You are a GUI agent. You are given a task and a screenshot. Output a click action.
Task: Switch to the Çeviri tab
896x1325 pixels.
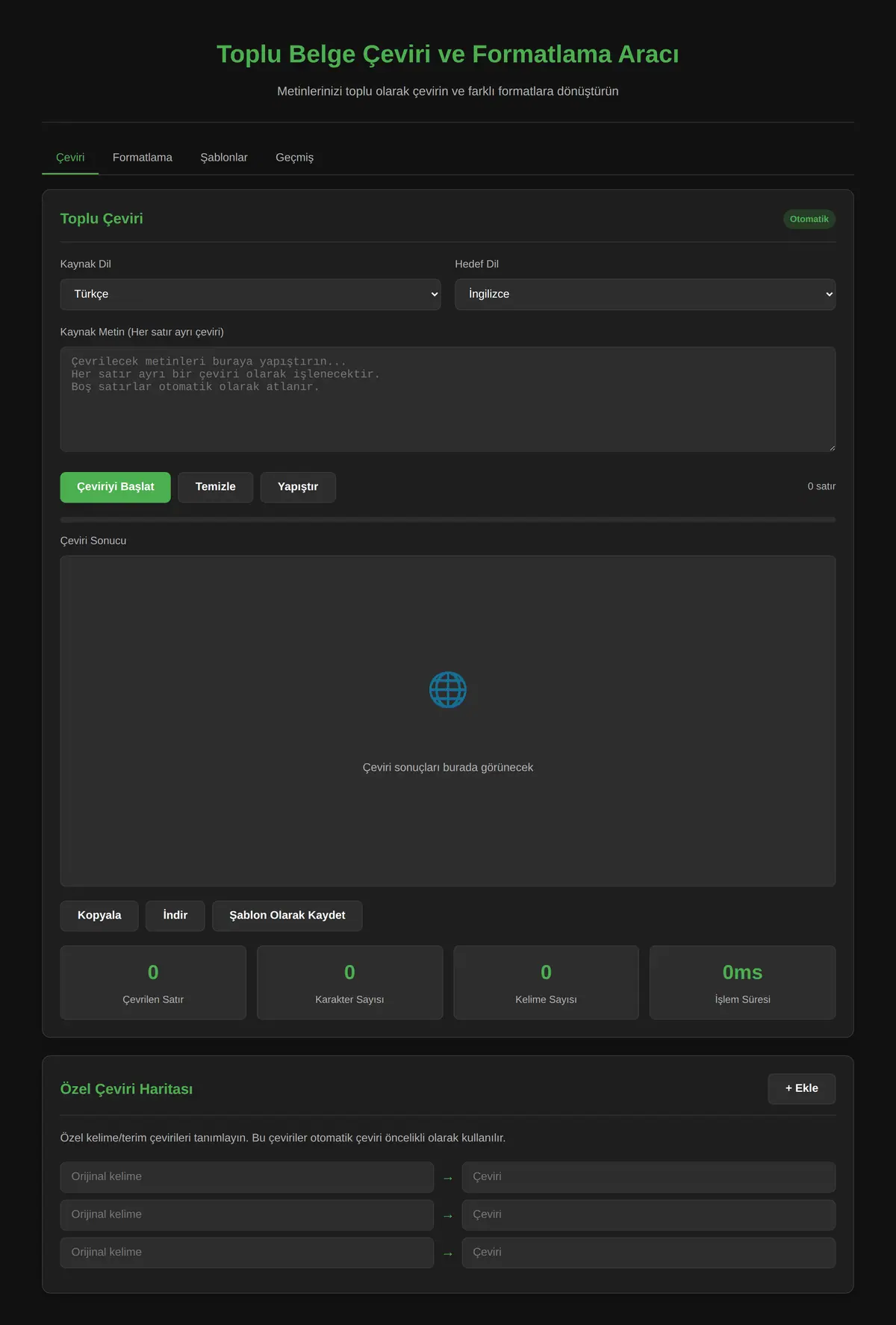coord(70,158)
